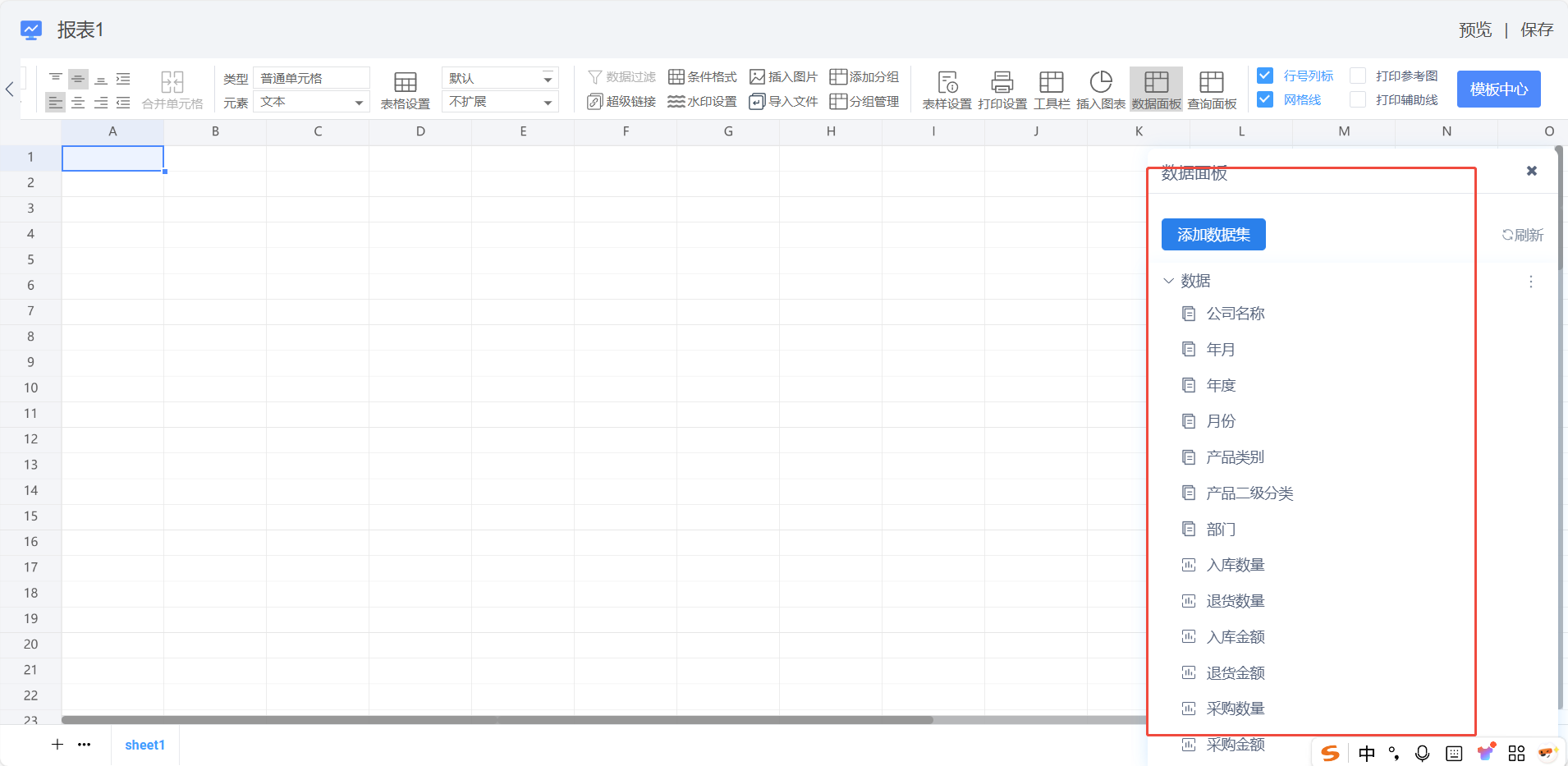
Task: Click the 添加数据集 button
Action: [x=1213, y=235]
